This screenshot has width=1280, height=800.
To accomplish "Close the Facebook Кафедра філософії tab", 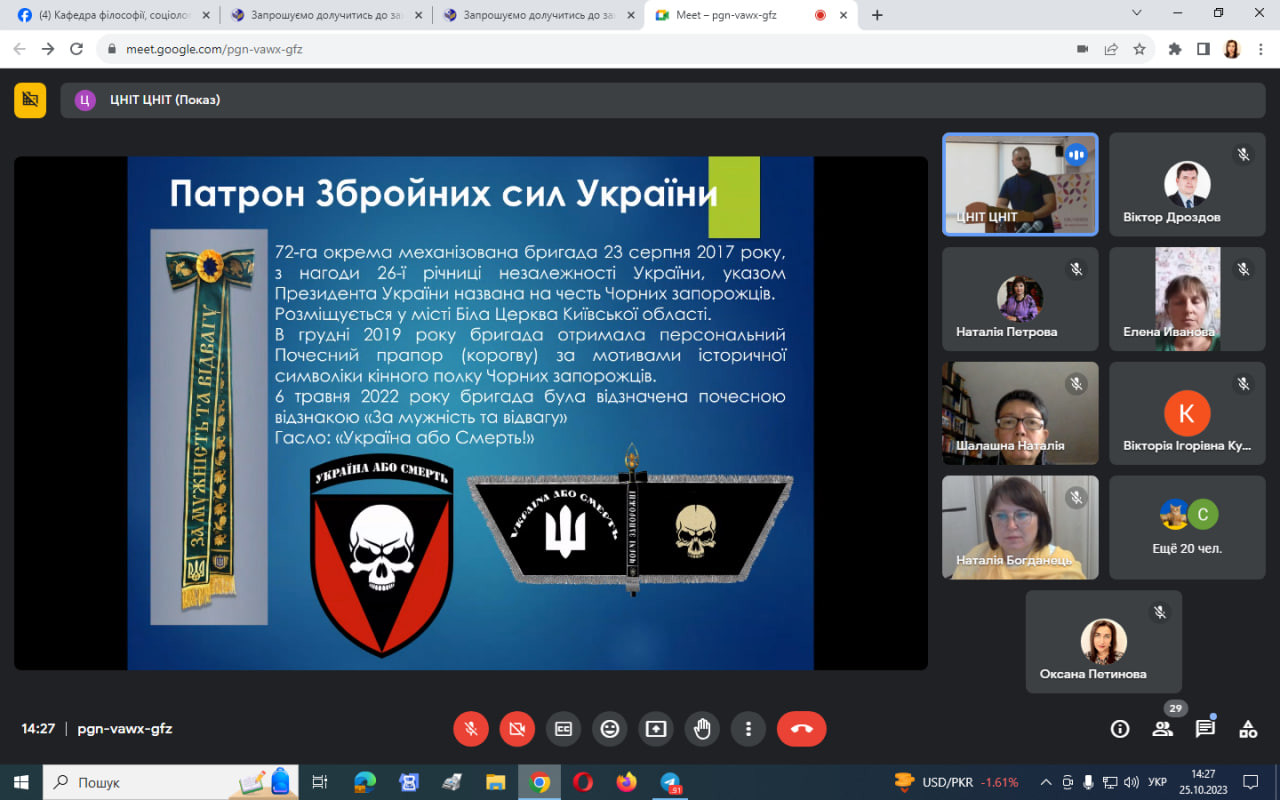I will (205, 15).
